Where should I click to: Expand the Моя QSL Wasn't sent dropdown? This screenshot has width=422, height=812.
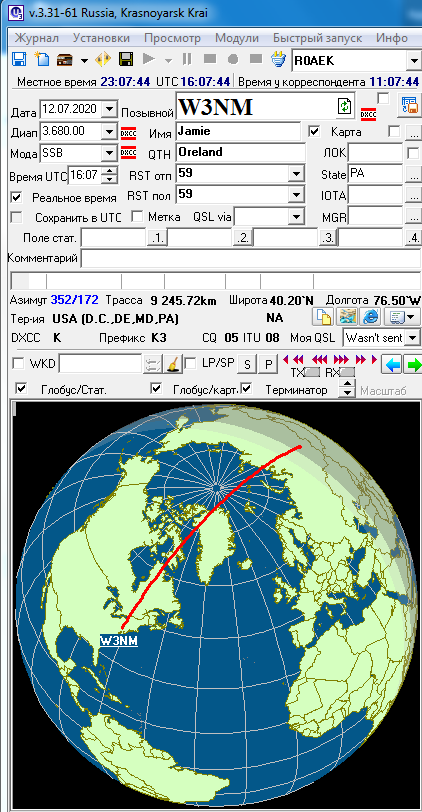click(413, 338)
